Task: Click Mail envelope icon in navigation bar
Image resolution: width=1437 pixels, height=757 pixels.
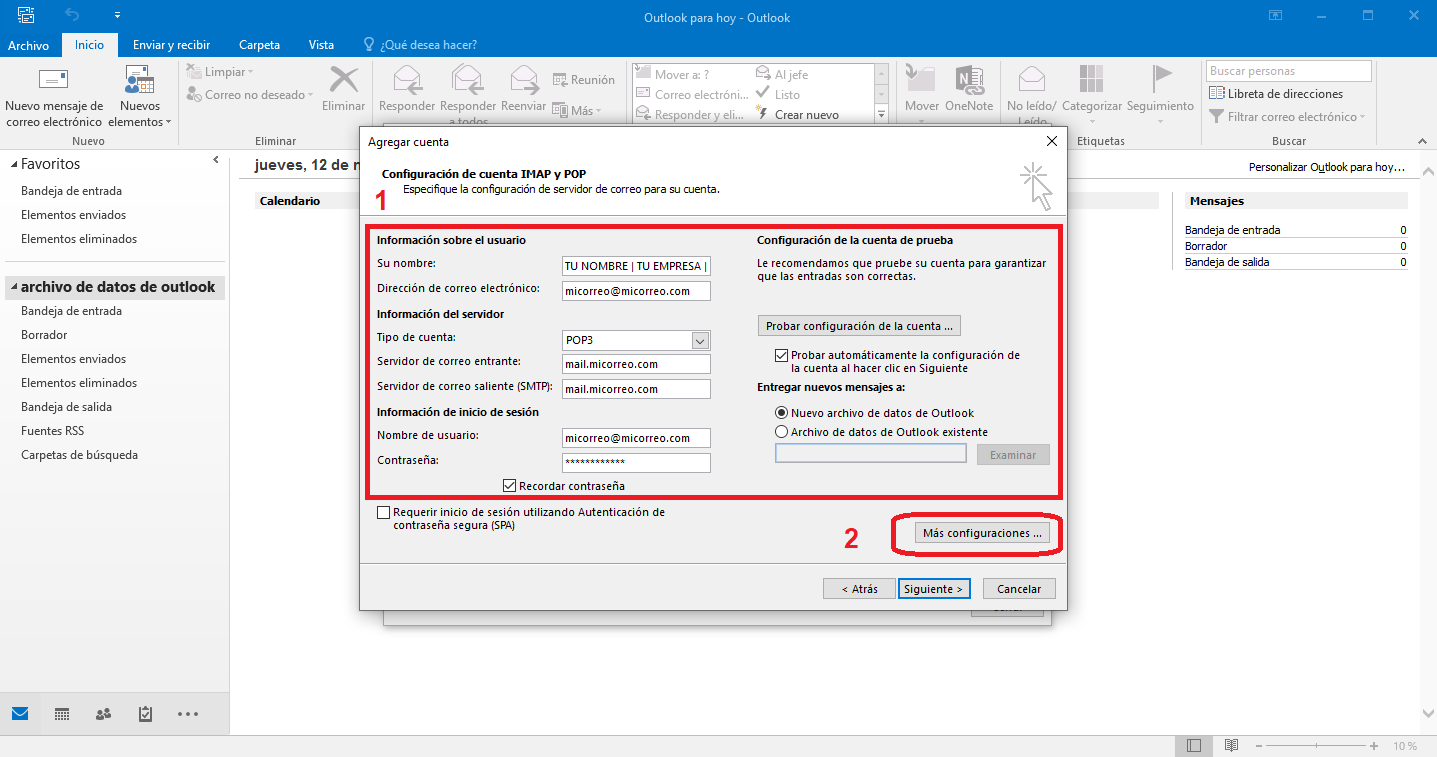Action: [x=20, y=714]
